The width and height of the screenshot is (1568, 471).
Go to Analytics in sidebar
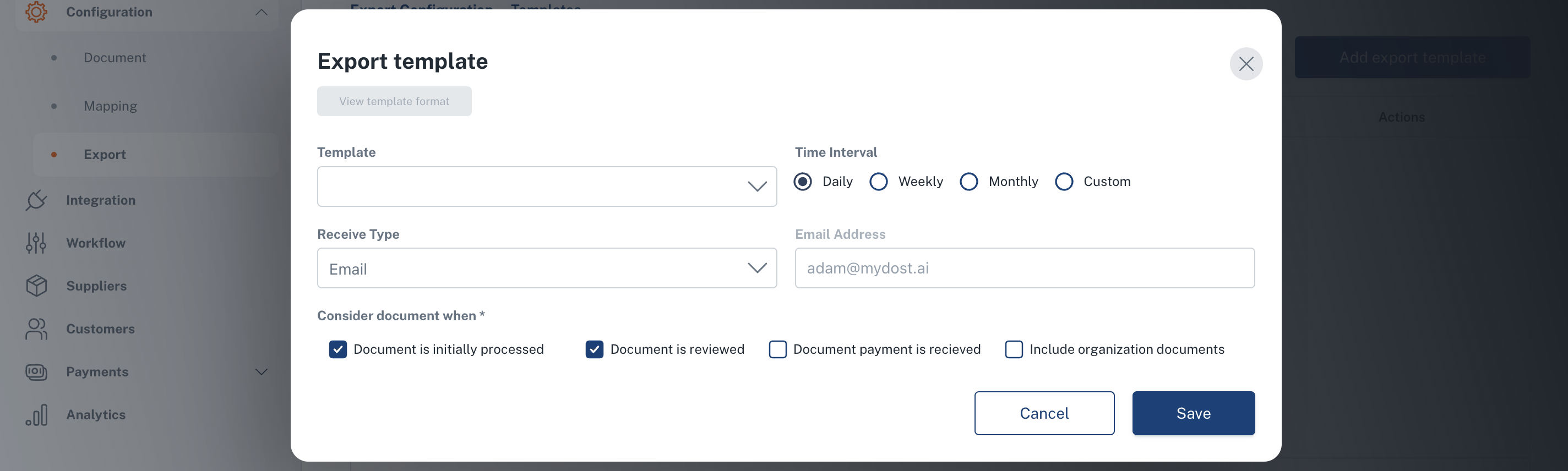tap(96, 414)
